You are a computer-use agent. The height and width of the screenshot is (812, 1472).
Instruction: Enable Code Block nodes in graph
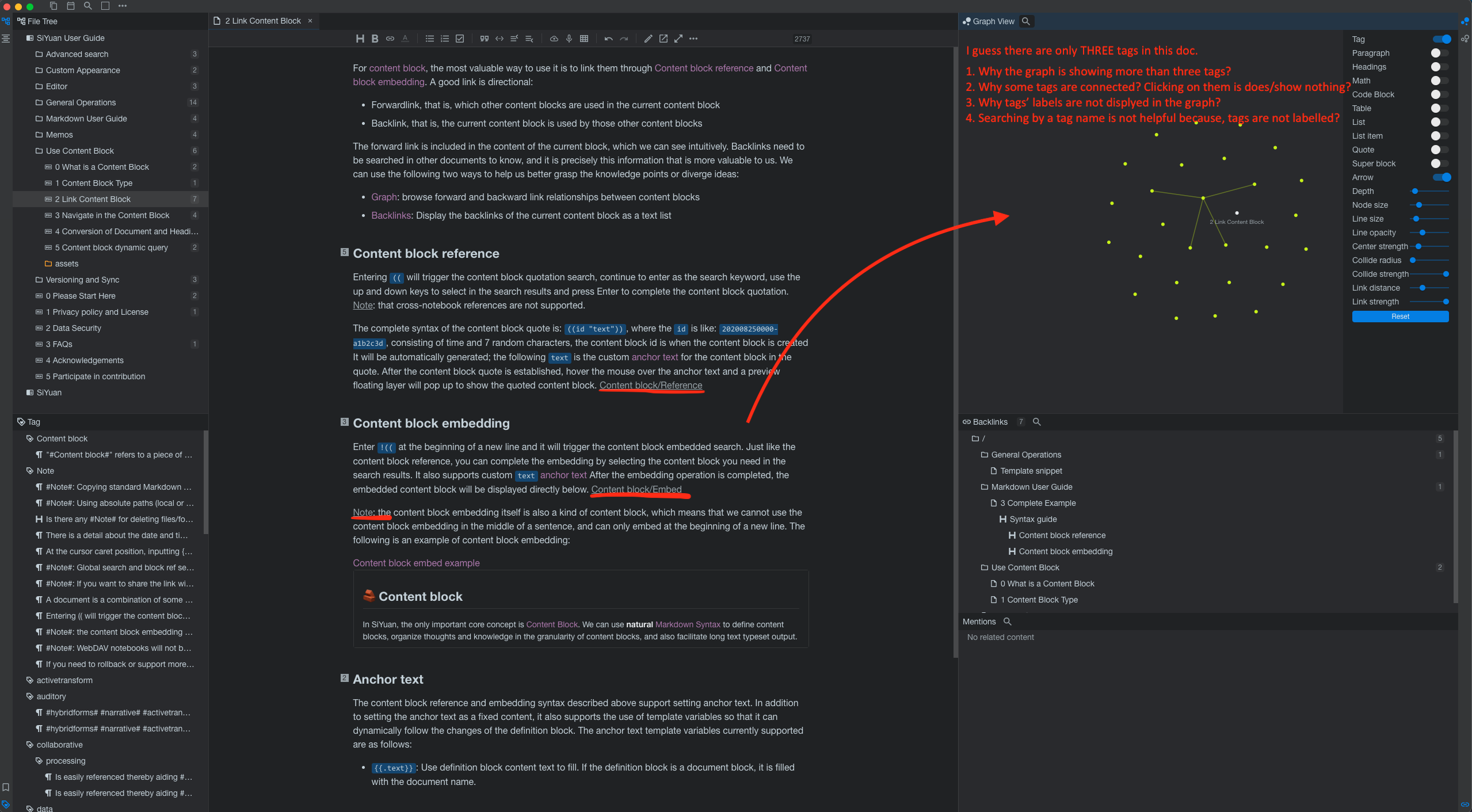point(1440,94)
